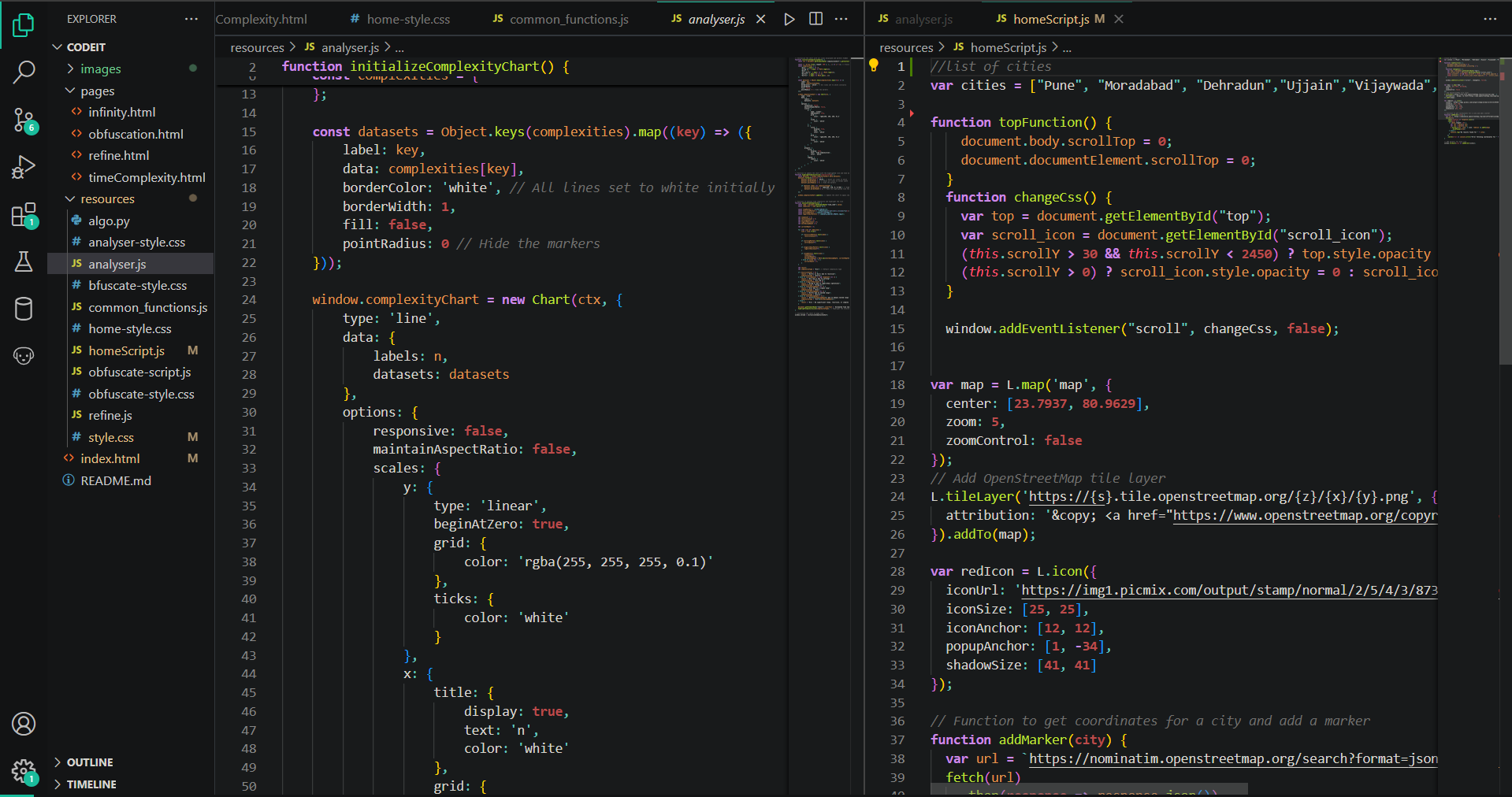Open the Search view icon
The width and height of the screenshot is (1512, 797).
coord(24,72)
